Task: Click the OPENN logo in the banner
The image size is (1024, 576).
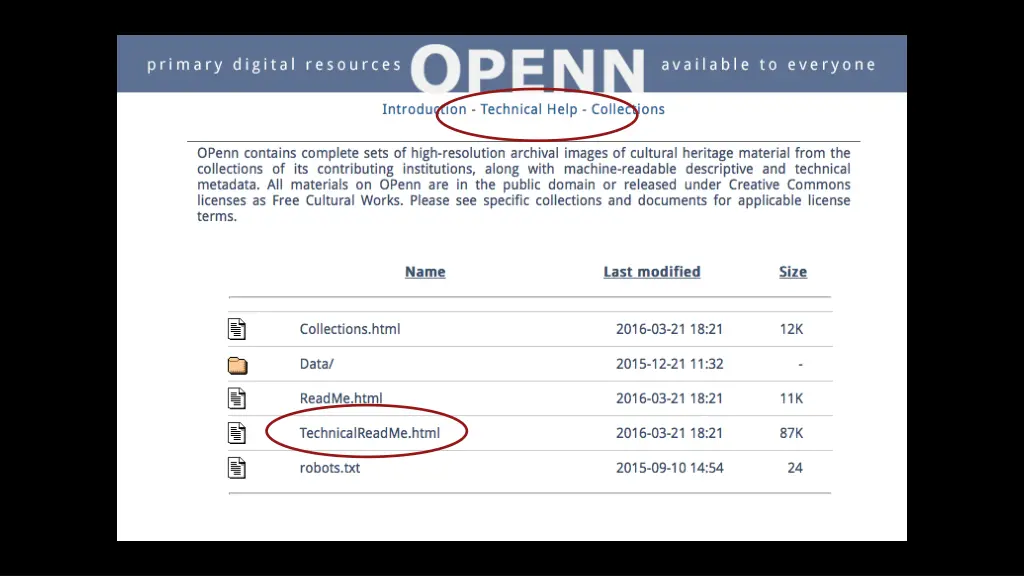Action: pos(528,68)
